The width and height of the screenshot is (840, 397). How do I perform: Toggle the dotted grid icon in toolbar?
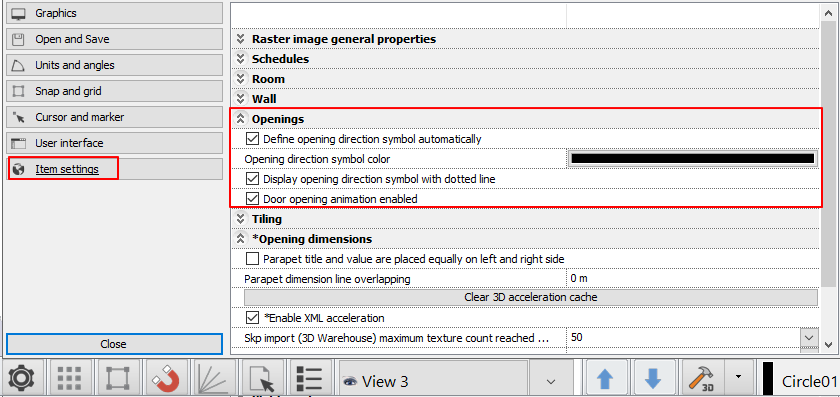click(x=69, y=379)
